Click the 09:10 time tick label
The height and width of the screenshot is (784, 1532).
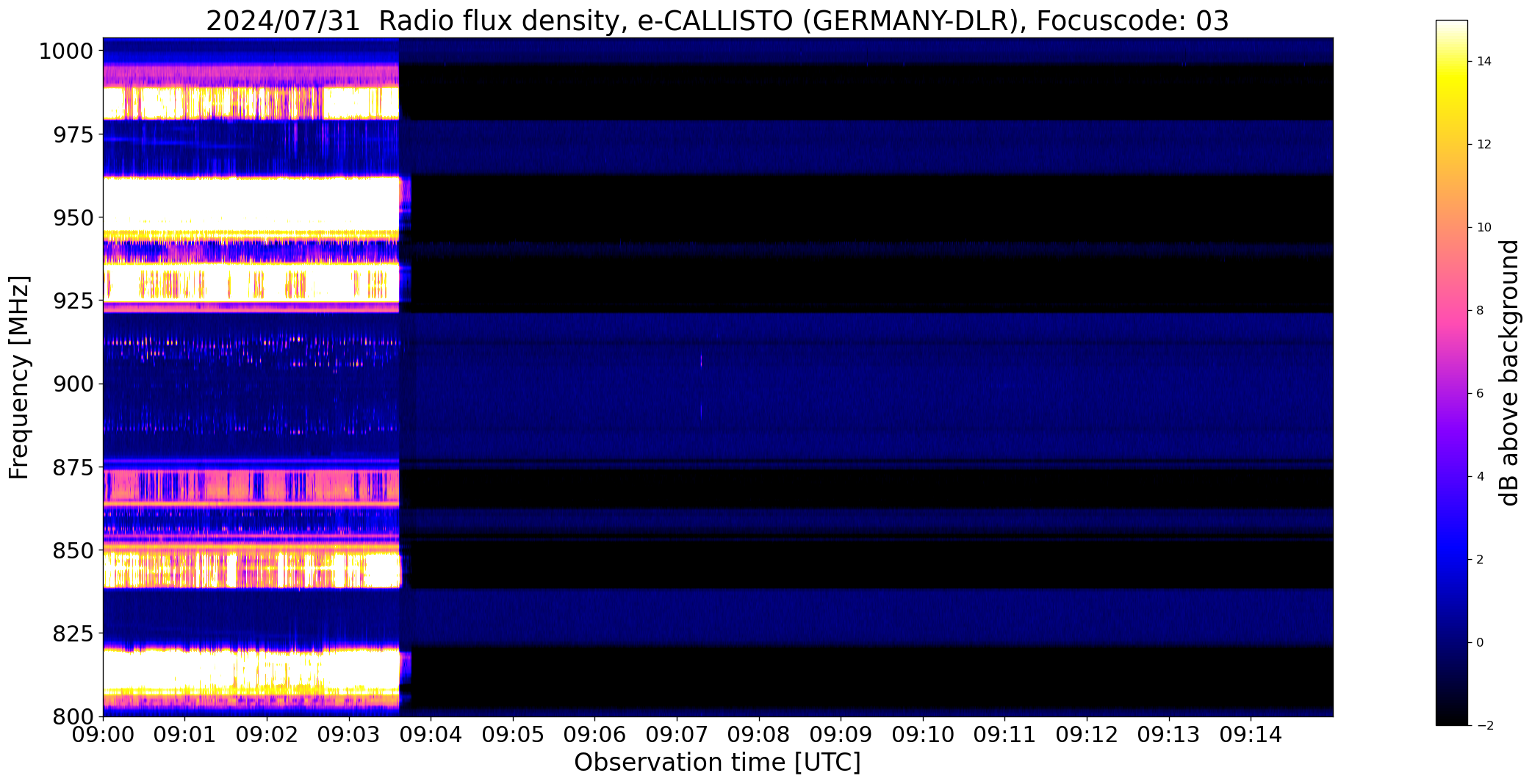point(923,734)
